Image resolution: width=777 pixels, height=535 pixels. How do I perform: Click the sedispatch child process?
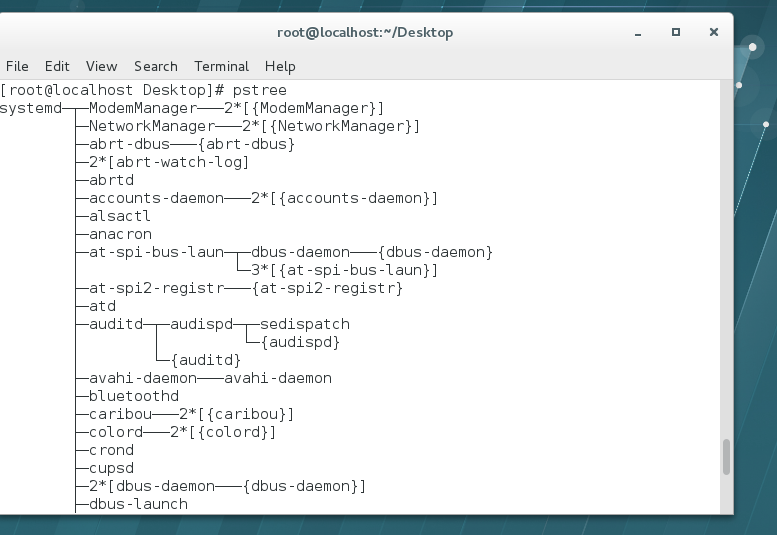click(x=305, y=324)
